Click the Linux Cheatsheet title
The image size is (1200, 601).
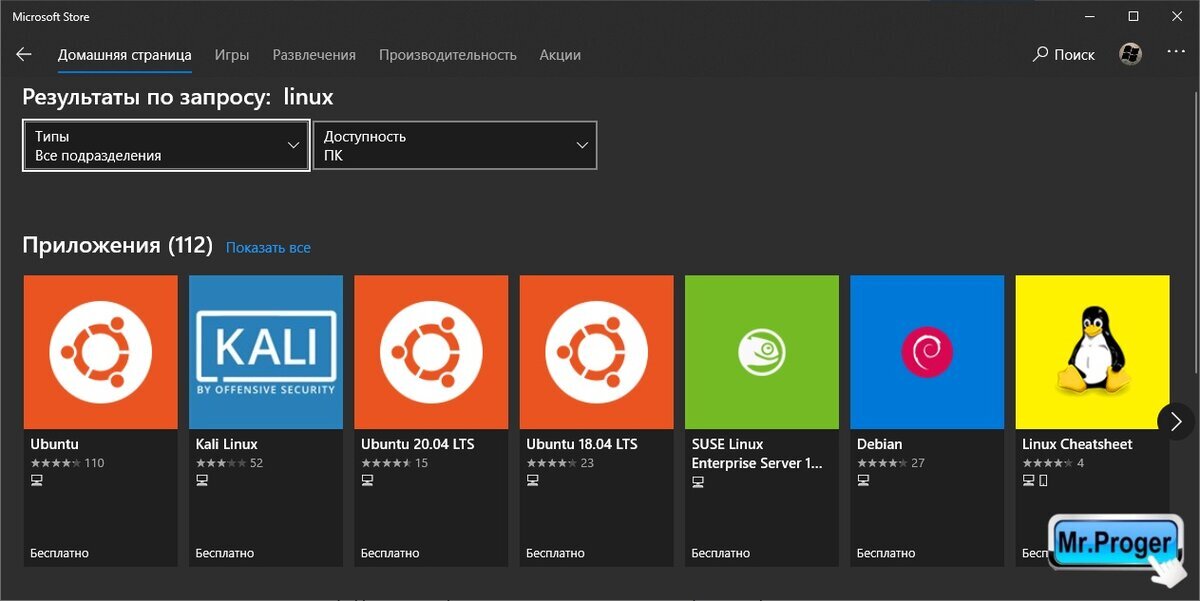(x=1077, y=444)
